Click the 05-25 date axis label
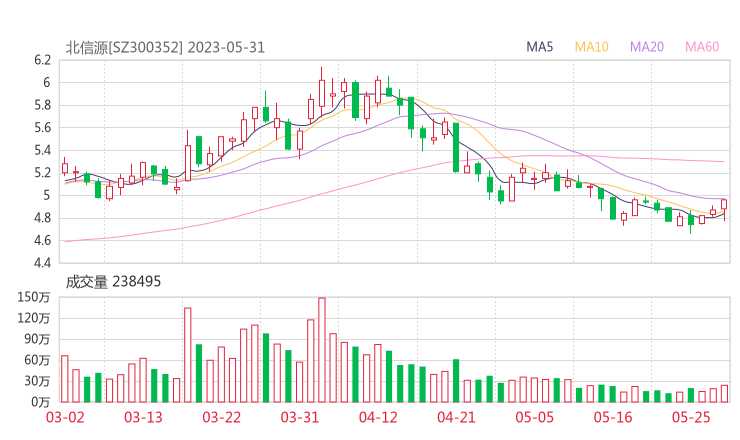Viewport: 740px width, 440px height. 691,417
